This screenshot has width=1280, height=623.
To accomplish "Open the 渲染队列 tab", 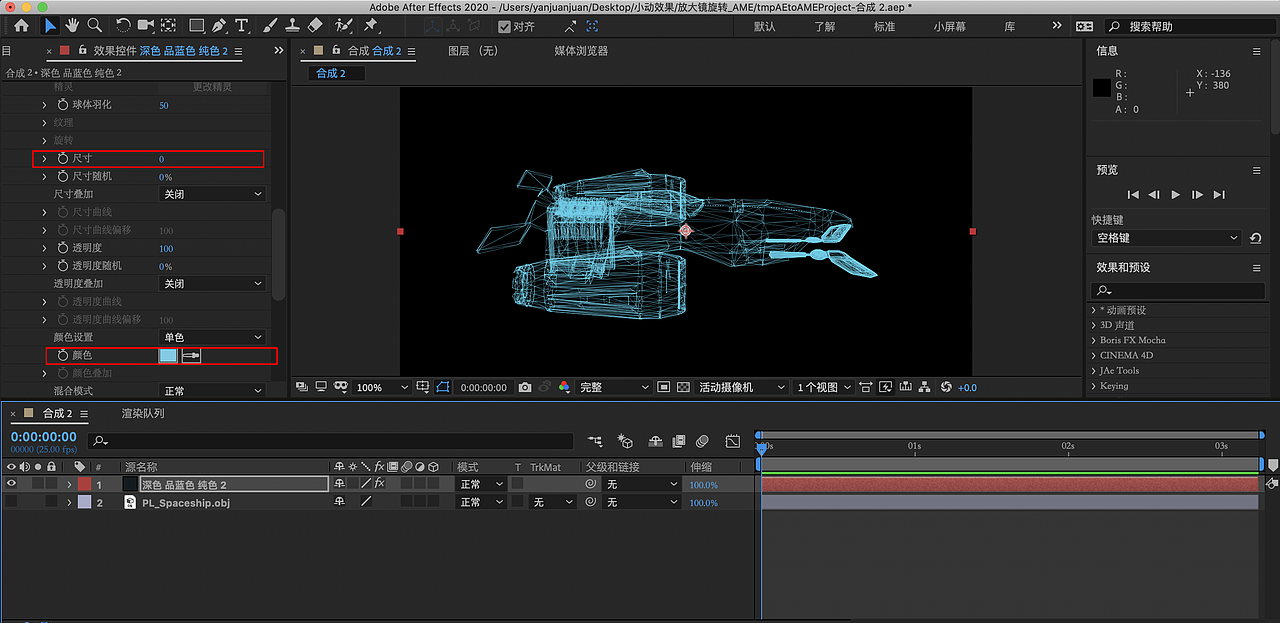I will coord(143,413).
